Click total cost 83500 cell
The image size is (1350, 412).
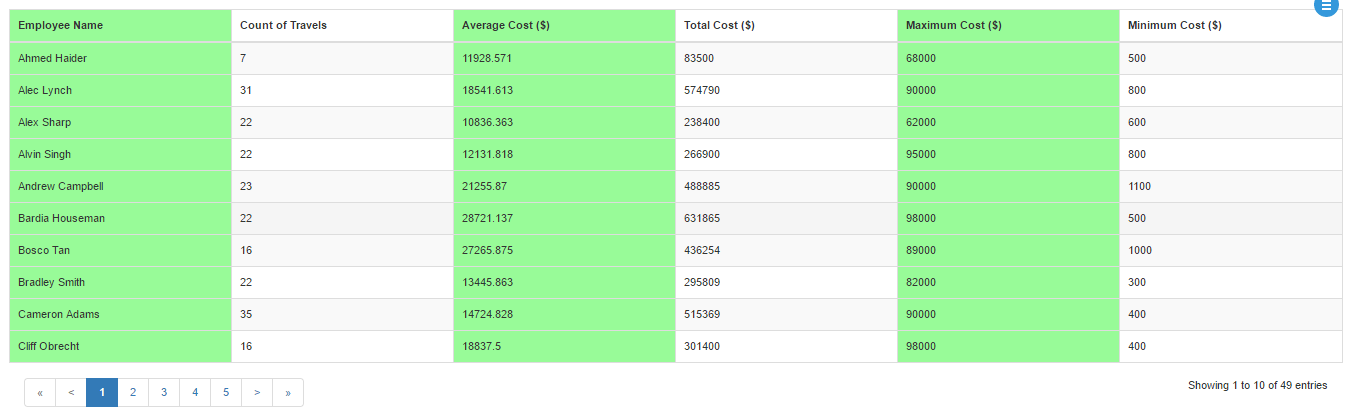pos(787,59)
